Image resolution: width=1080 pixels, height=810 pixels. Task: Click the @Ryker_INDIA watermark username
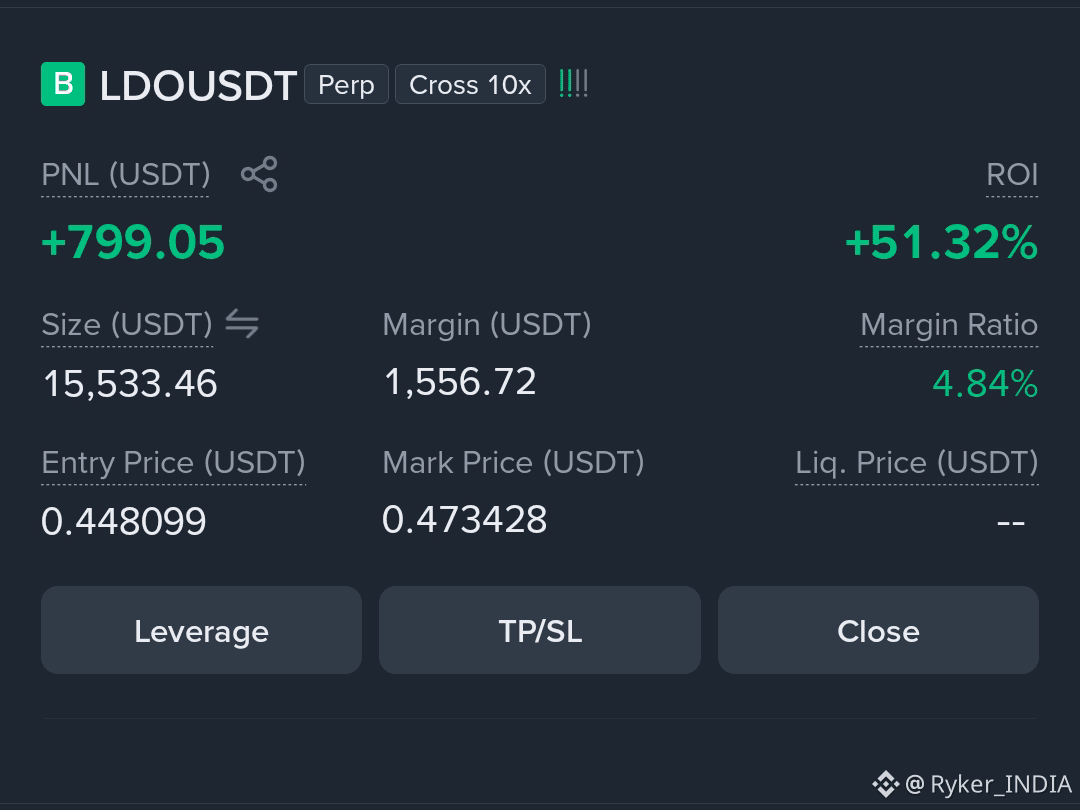988,784
